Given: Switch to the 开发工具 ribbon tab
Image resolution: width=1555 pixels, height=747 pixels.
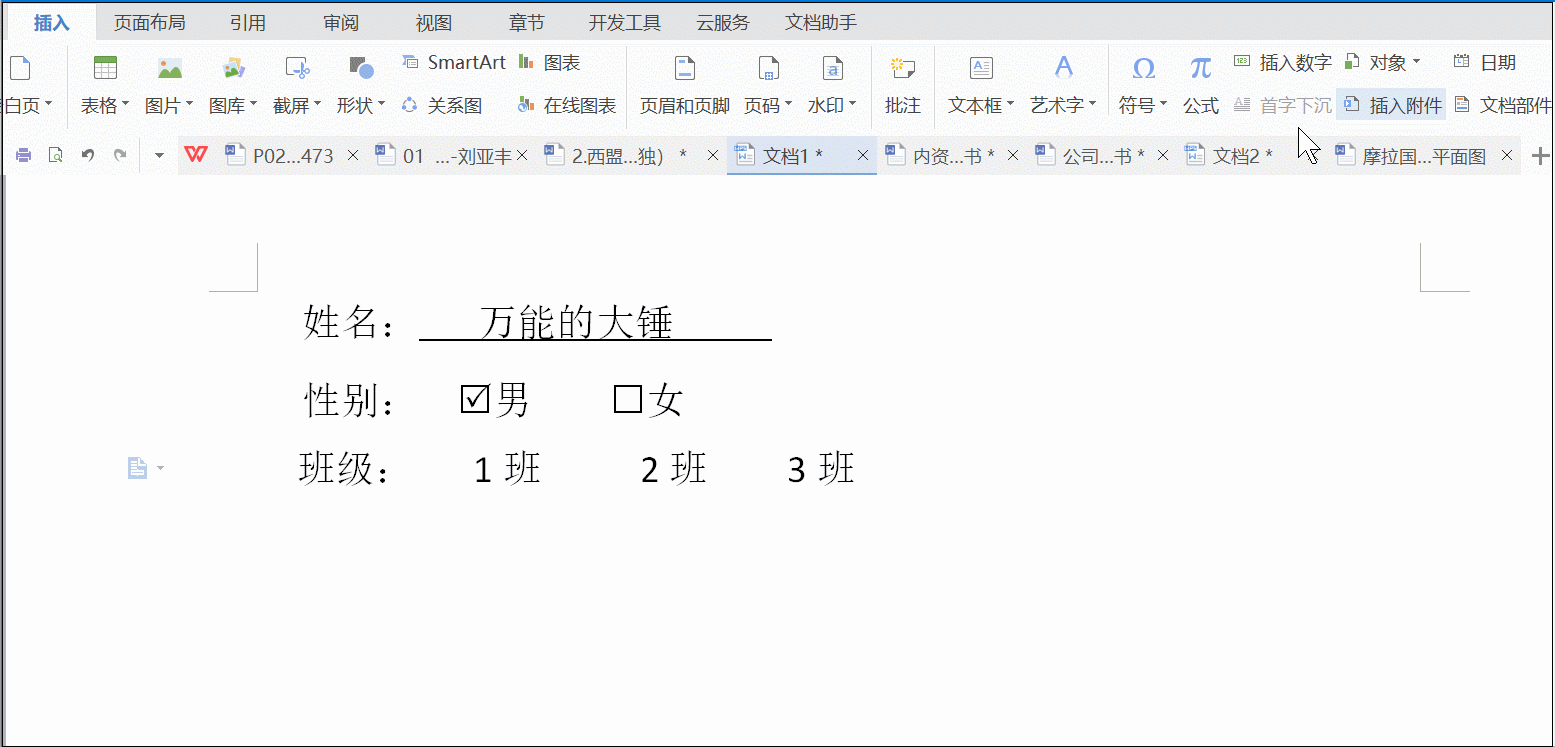Looking at the screenshot, I should pos(624,21).
